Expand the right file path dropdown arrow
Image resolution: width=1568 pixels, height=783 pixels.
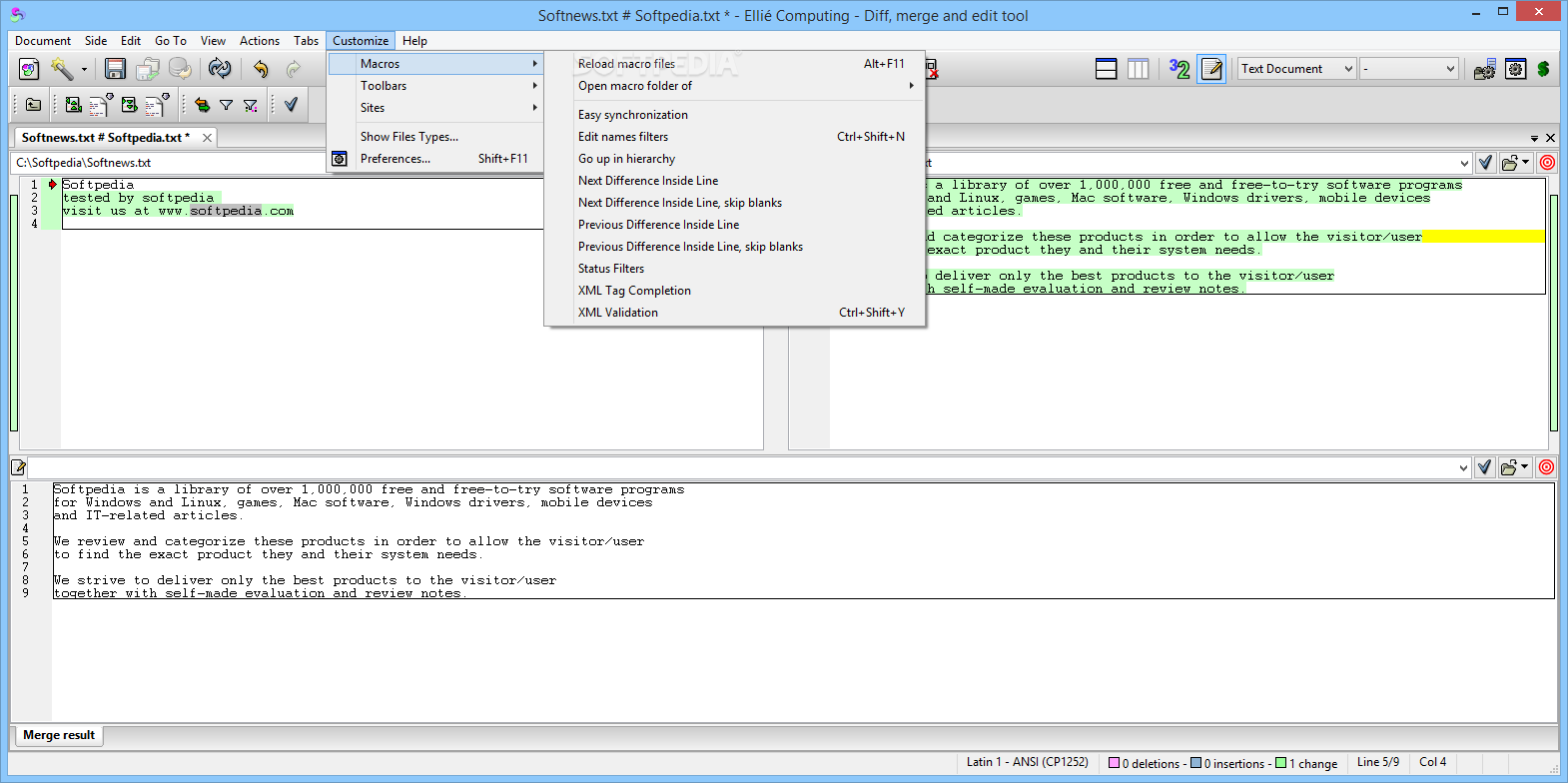pyautogui.click(x=1464, y=163)
